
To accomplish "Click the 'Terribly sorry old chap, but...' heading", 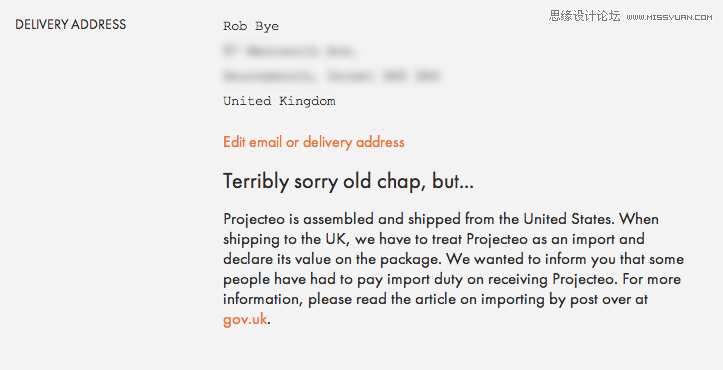I will (x=348, y=181).
